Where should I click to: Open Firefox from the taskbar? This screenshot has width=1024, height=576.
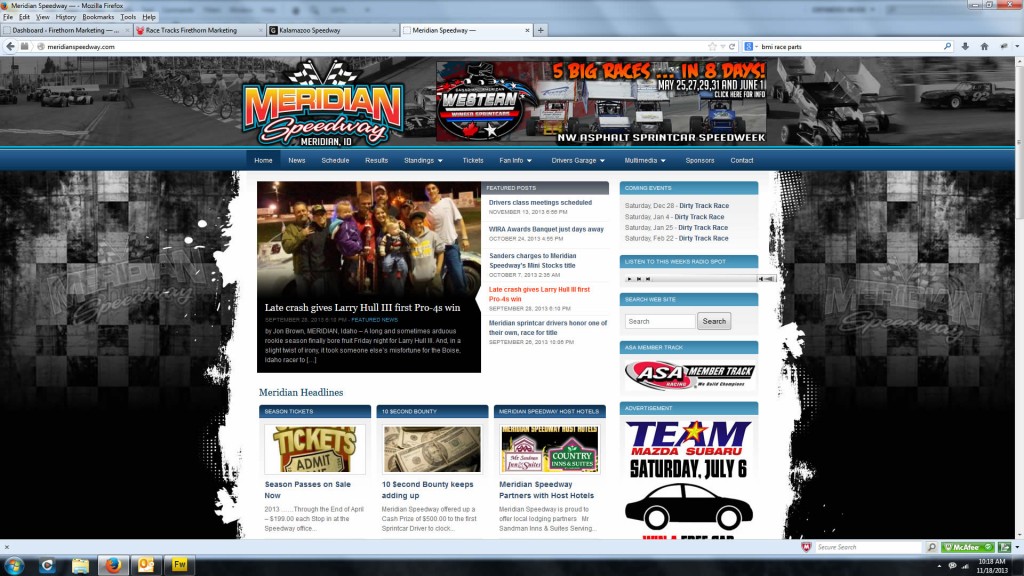pyautogui.click(x=113, y=565)
